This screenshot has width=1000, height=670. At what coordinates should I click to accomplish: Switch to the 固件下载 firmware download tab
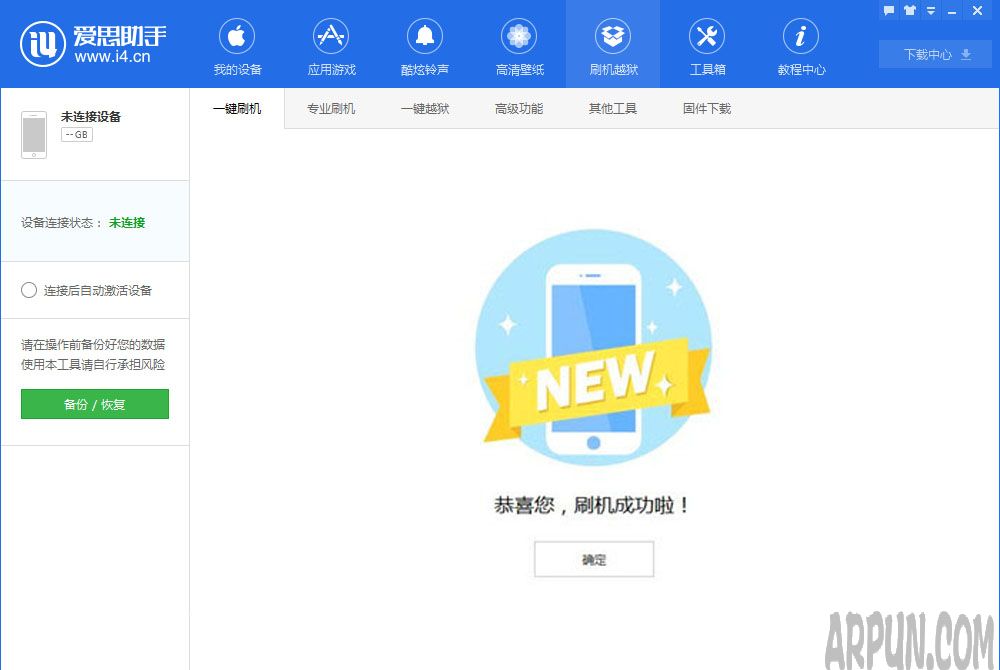706,108
